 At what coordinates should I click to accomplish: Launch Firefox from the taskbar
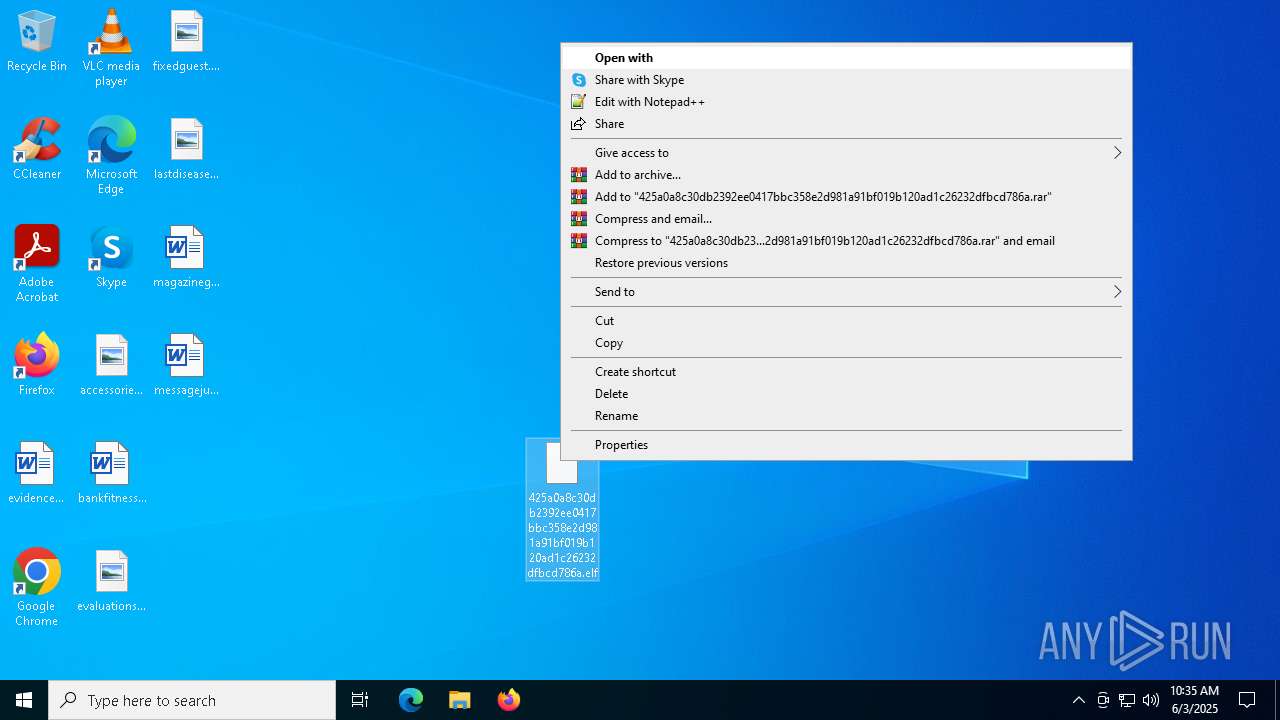coord(509,700)
